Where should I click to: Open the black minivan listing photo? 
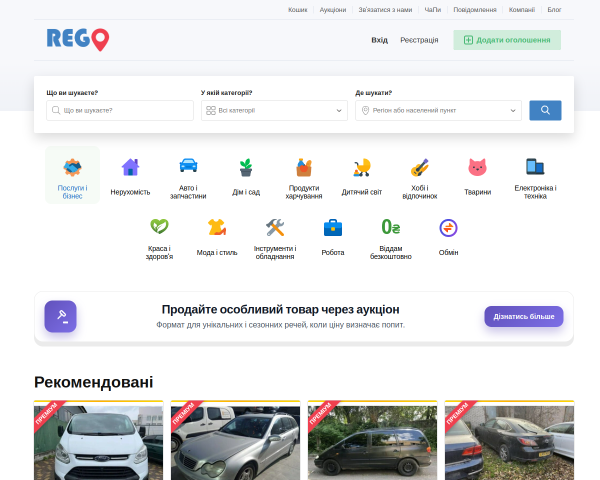point(373,442)
